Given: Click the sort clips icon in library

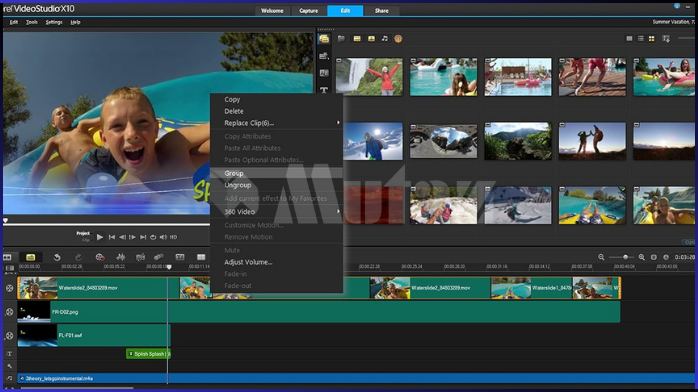Looking at the screenshot, I should pyautogui.click(x=666, y=39).
